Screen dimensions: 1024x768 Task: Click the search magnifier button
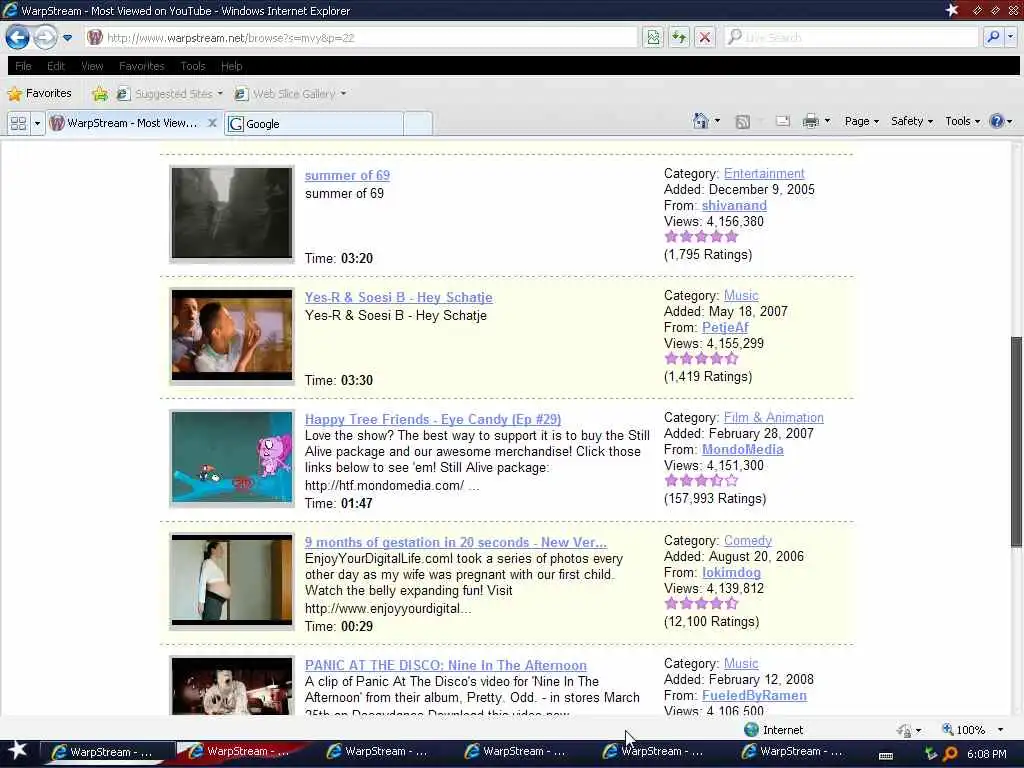(x=993, y=37)
